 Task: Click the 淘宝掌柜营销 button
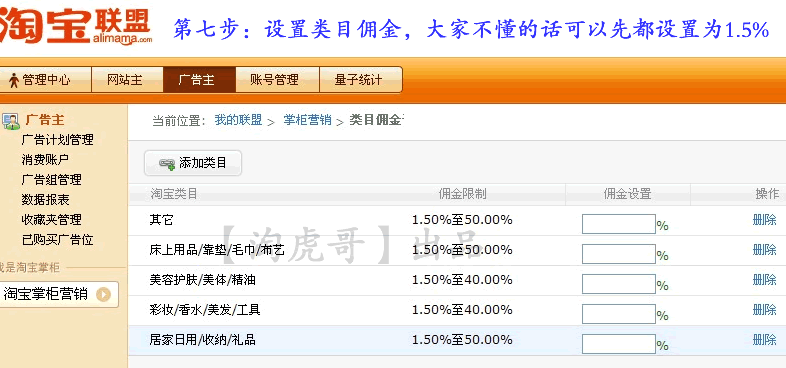[59, 294]
